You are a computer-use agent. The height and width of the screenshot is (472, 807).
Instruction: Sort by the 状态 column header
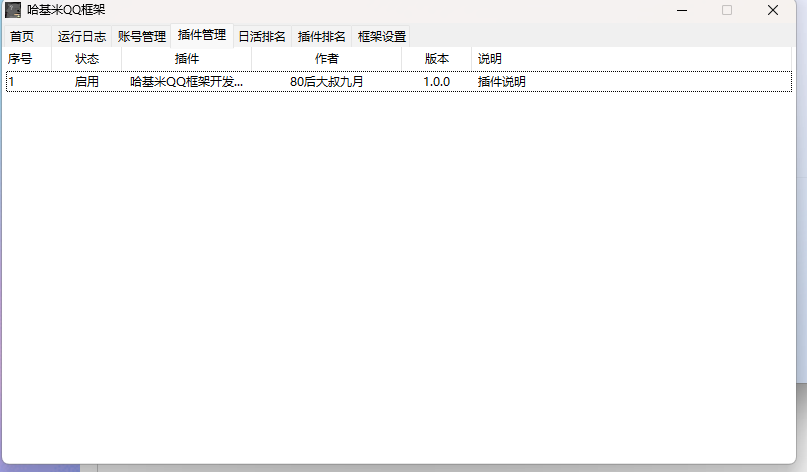[x=87, y=59]
